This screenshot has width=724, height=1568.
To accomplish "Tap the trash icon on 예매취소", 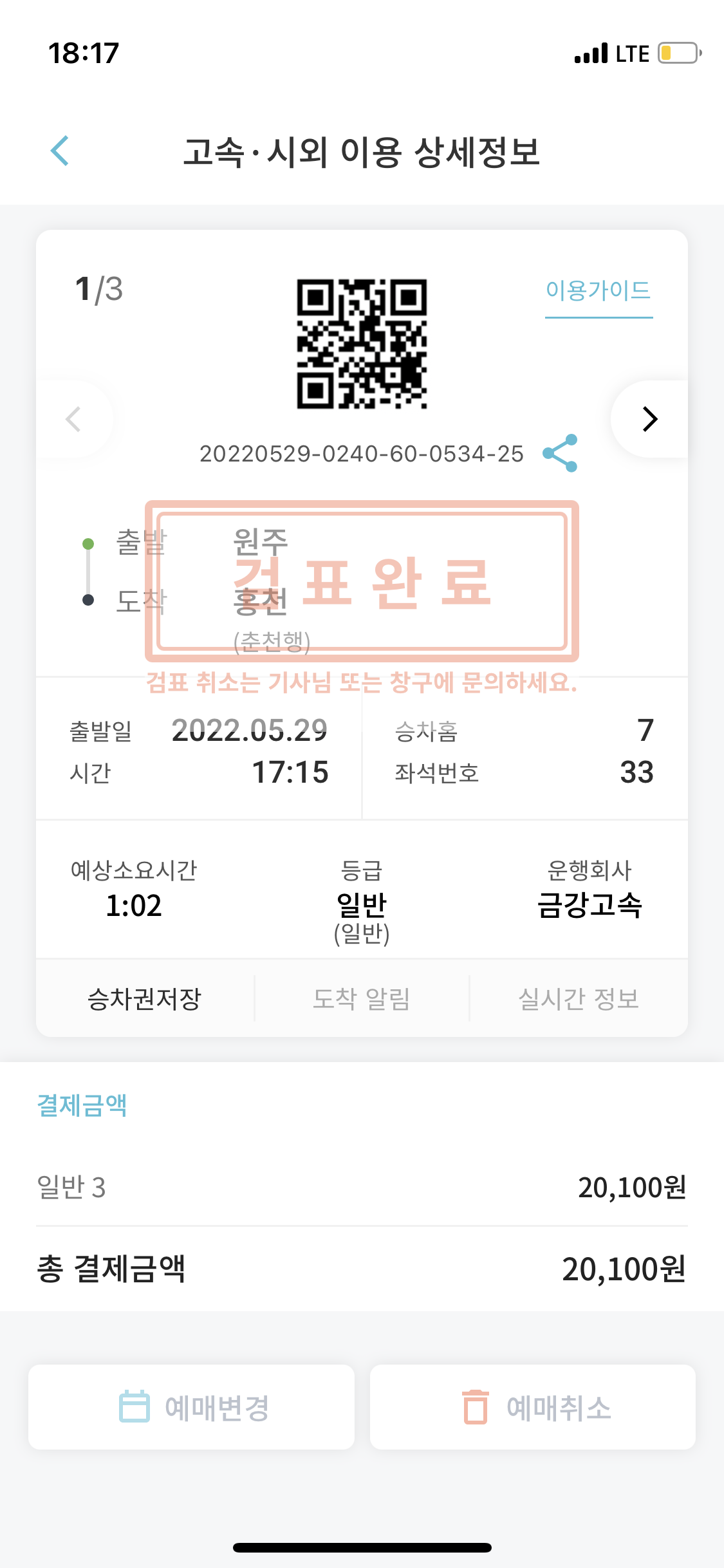I will [476, 1406].
